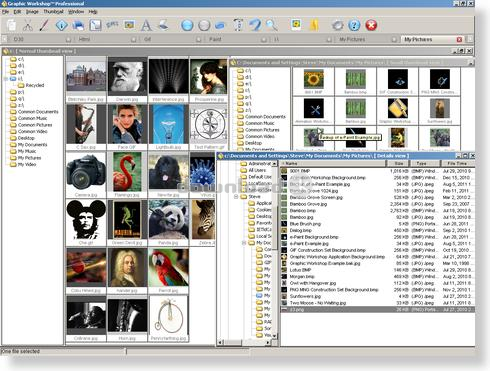
Task: Select Common Music in small thumbnail window tree
Action: 260,123
